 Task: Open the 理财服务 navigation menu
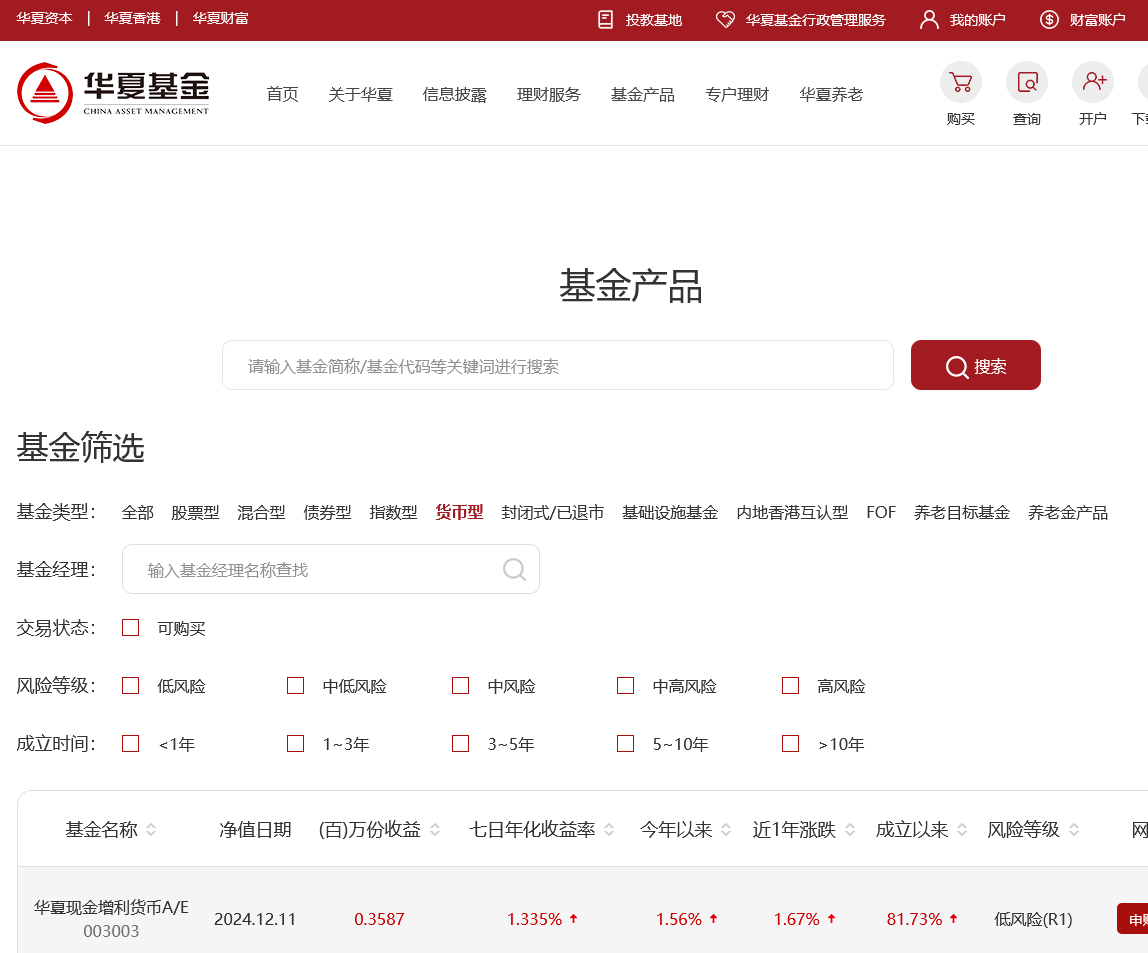(548, 94)
